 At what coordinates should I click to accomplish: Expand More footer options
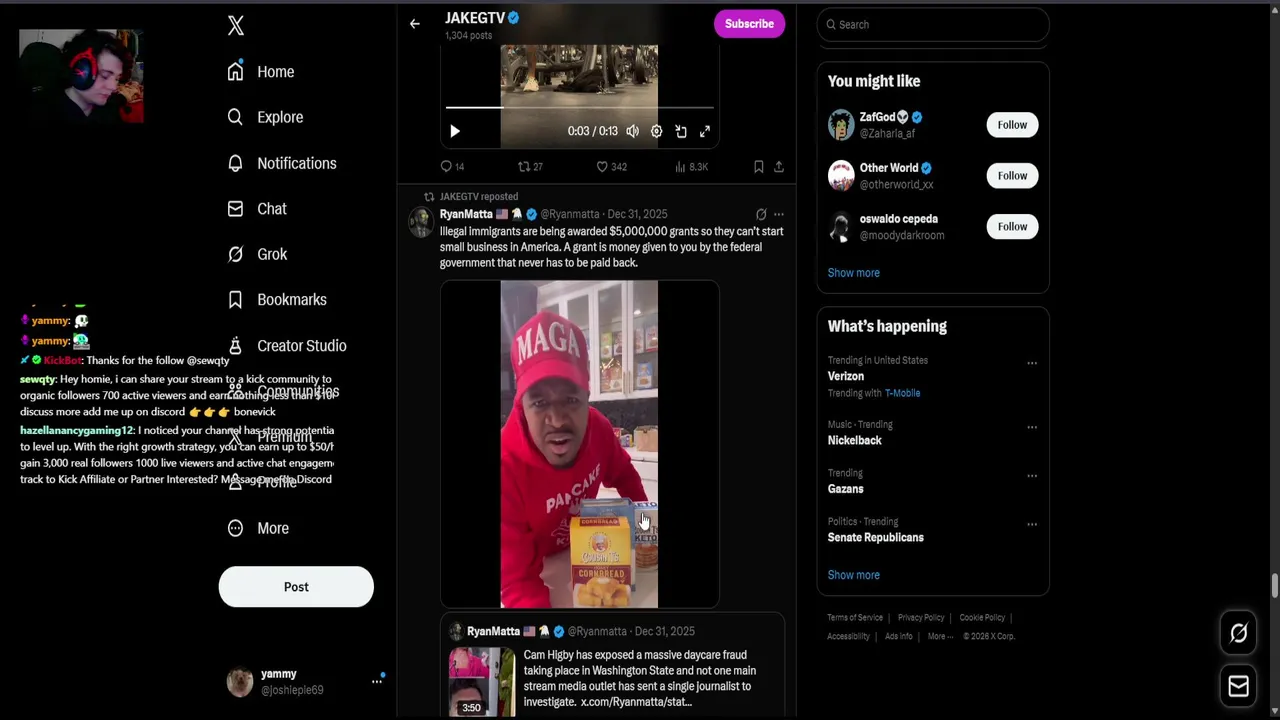coord(939,636)
